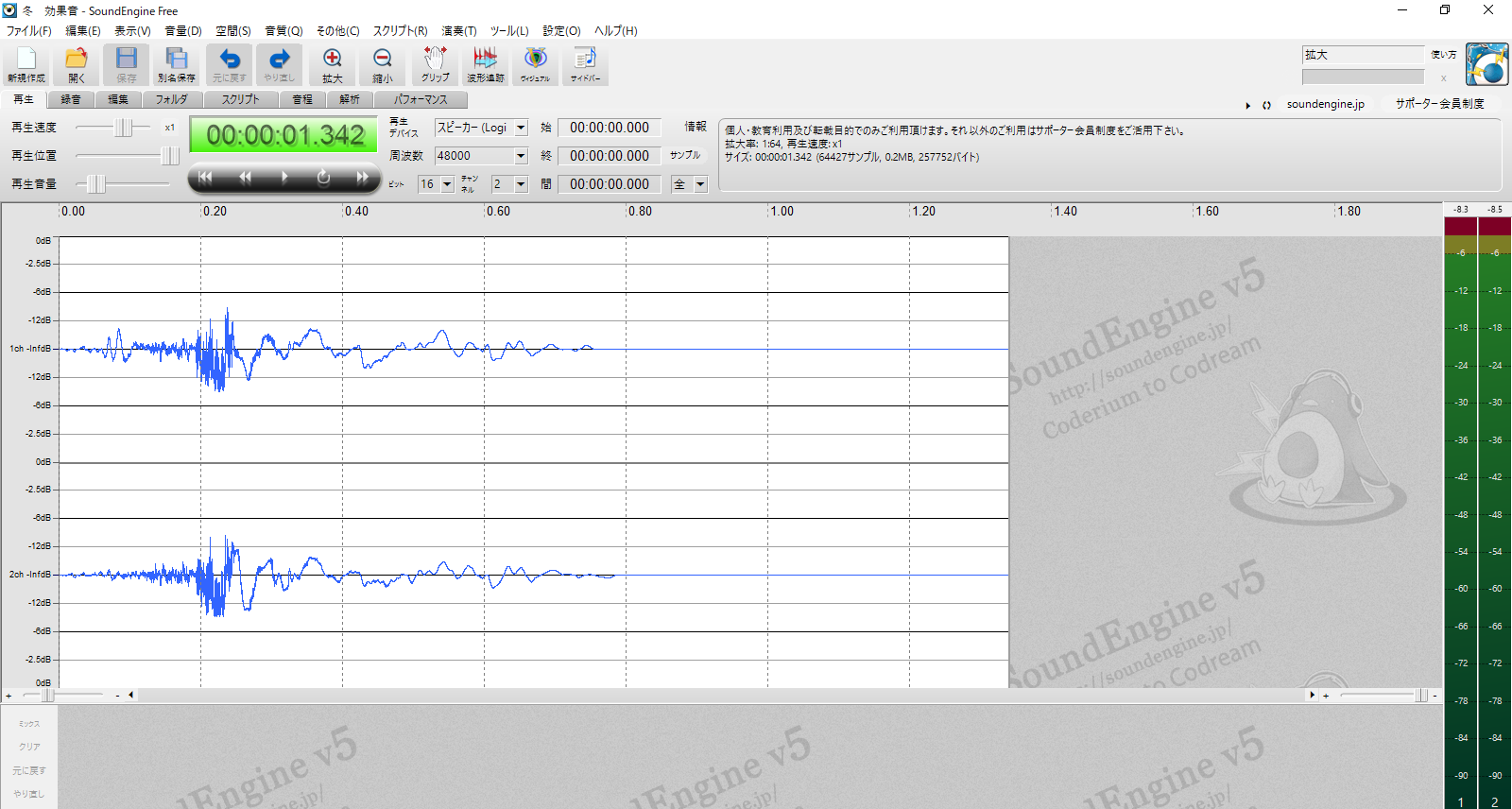Click the fast-forward playback button
Image resolution: width=1512 pixels, height=809 pixels.
362,178
